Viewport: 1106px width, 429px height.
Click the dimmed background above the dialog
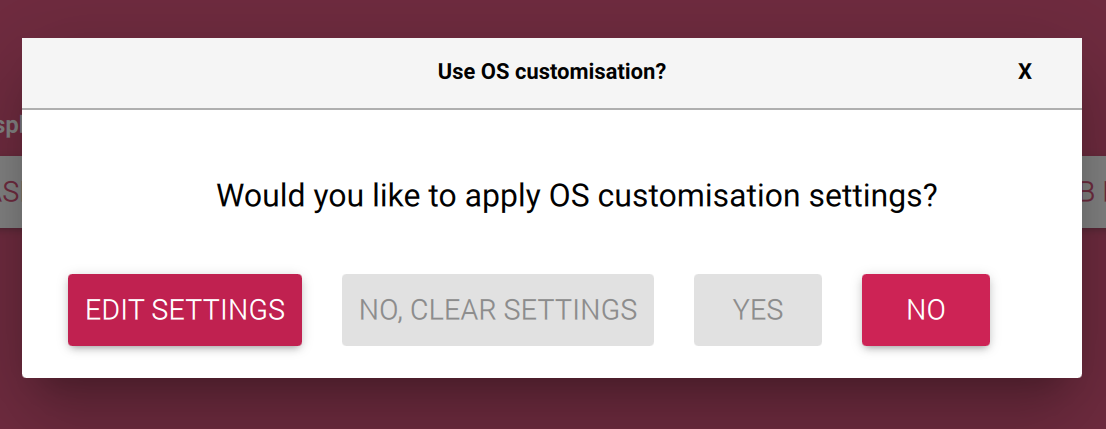coord(552,17)
